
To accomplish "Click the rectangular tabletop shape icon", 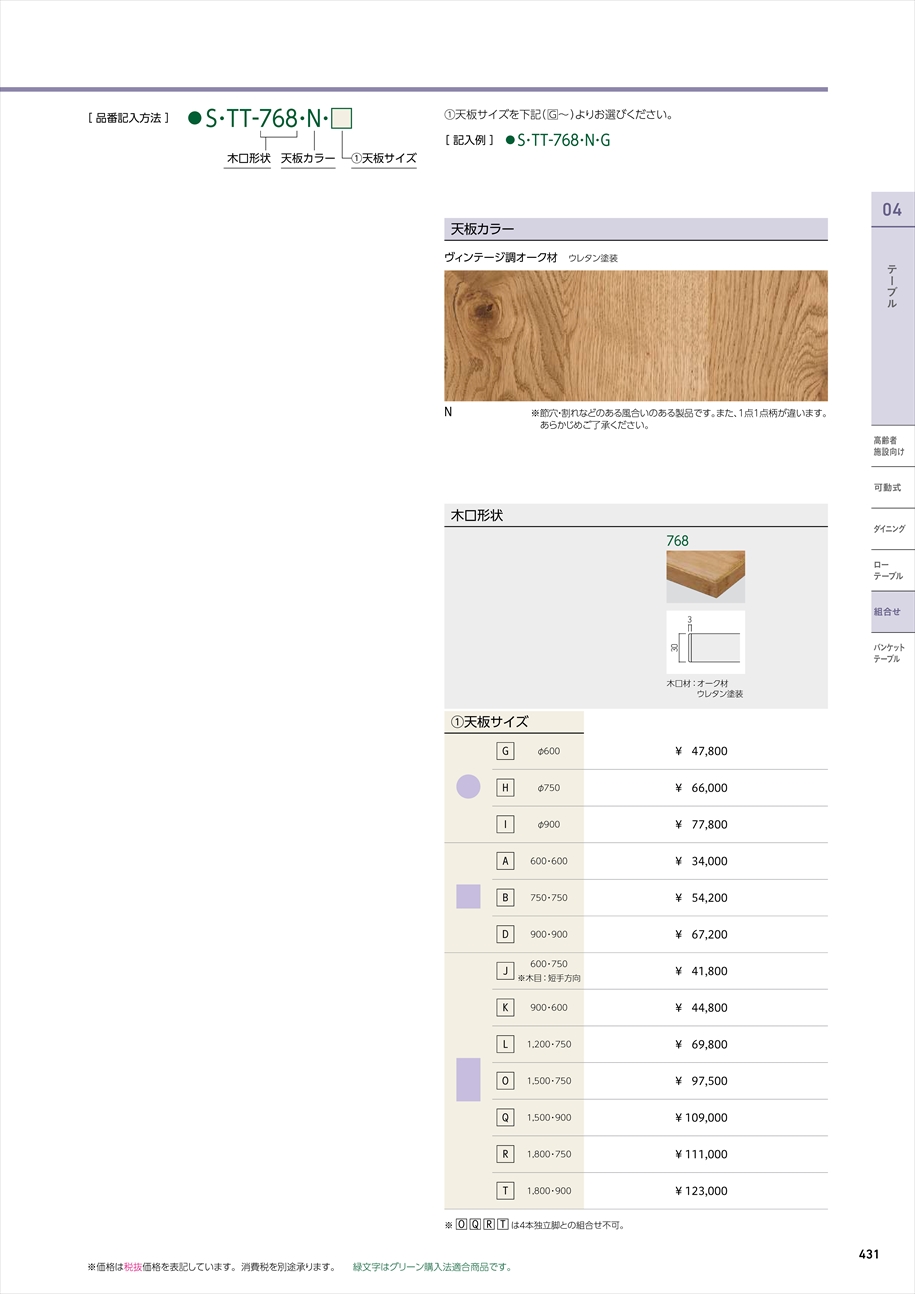I will coord(468,1080).
